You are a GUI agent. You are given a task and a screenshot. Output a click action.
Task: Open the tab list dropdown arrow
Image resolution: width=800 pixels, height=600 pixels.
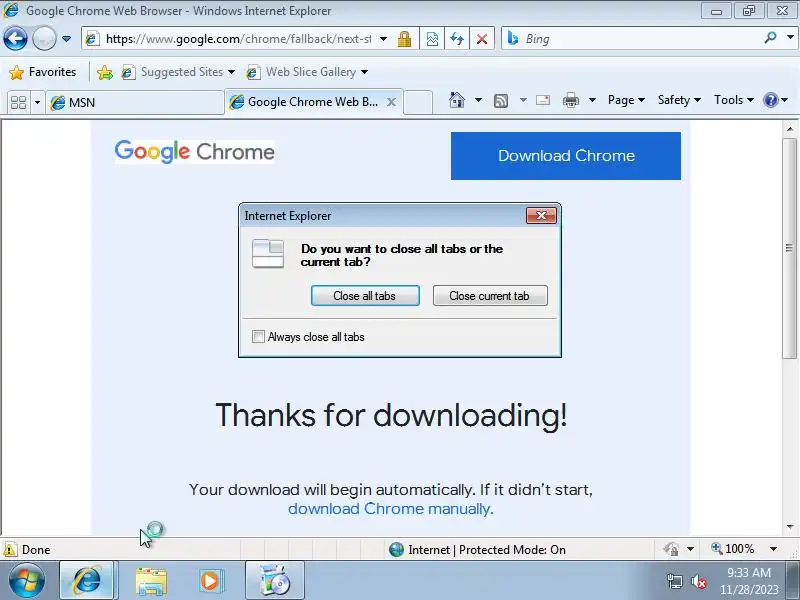pos(37,102)
